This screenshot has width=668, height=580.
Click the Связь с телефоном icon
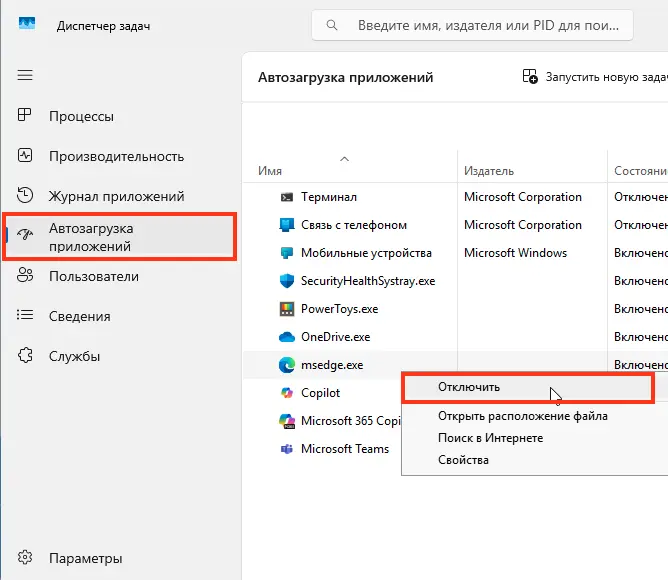pyautogui.click(x=287, y=225)
